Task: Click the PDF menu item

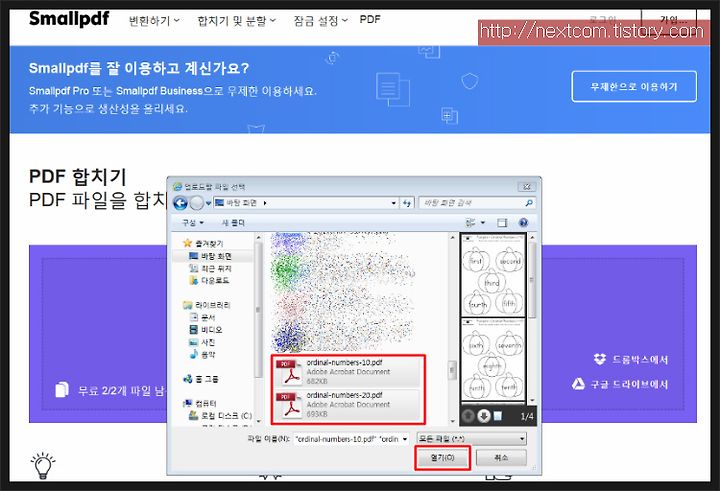Action: coord(370,20)
